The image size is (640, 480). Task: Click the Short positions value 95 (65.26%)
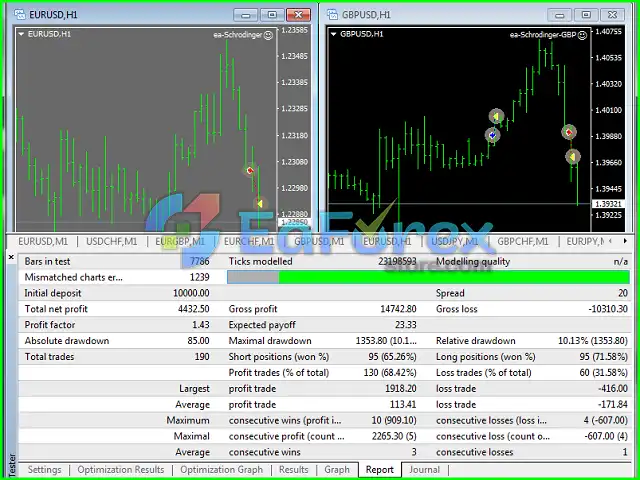coord(392,357)
